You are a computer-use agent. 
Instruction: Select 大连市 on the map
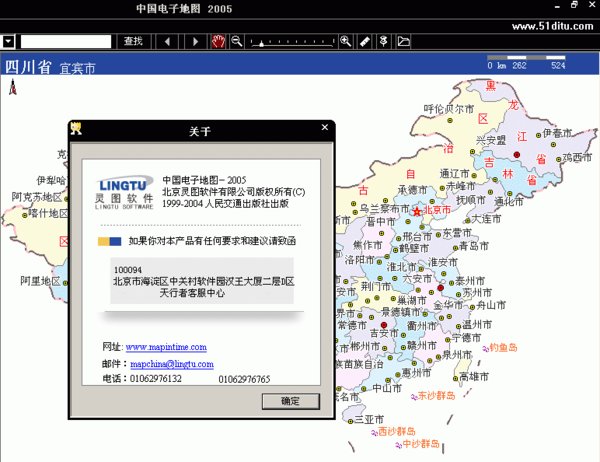[486, 219]
